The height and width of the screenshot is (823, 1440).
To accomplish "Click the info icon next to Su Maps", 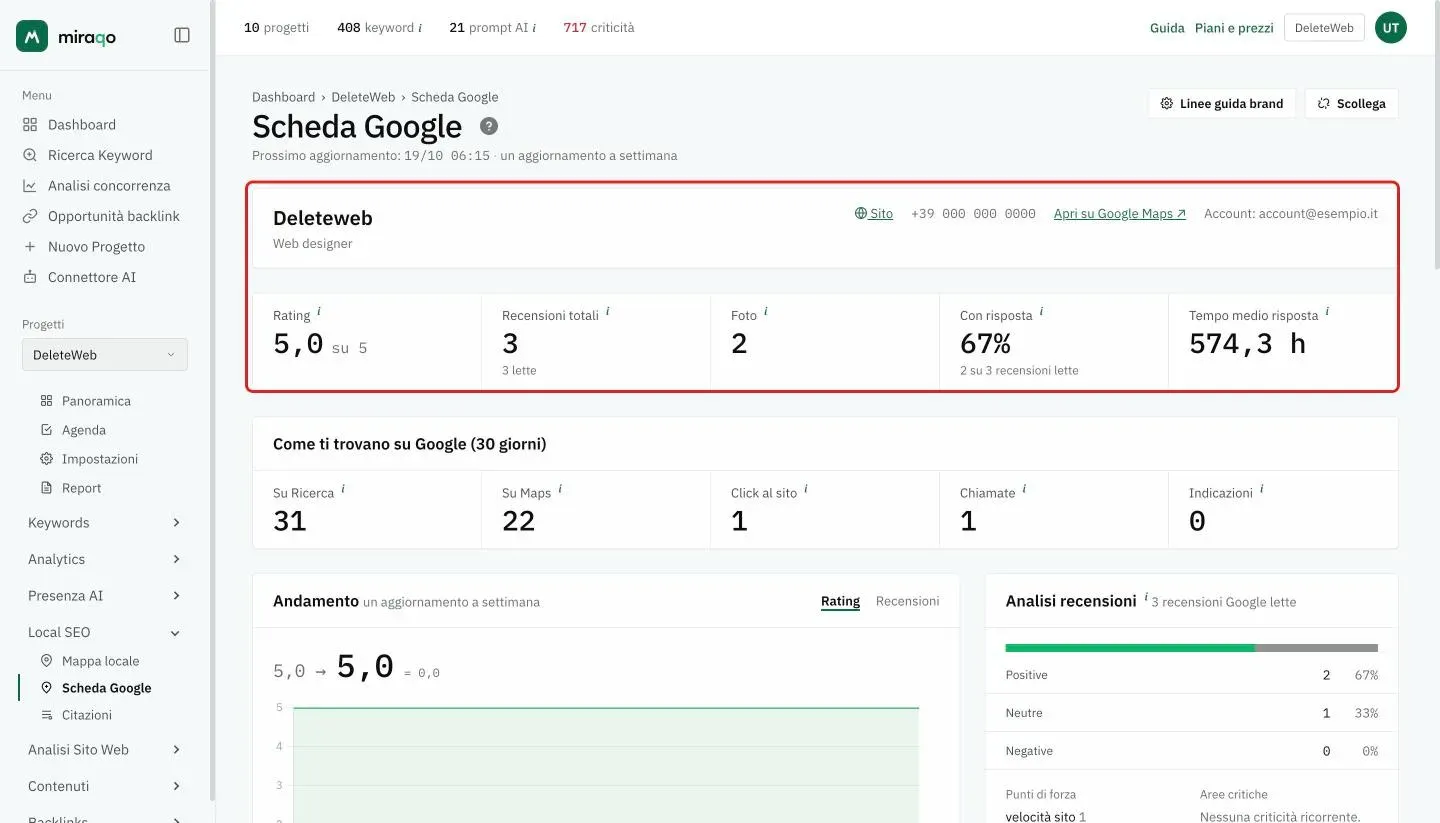I will point(560,490).
